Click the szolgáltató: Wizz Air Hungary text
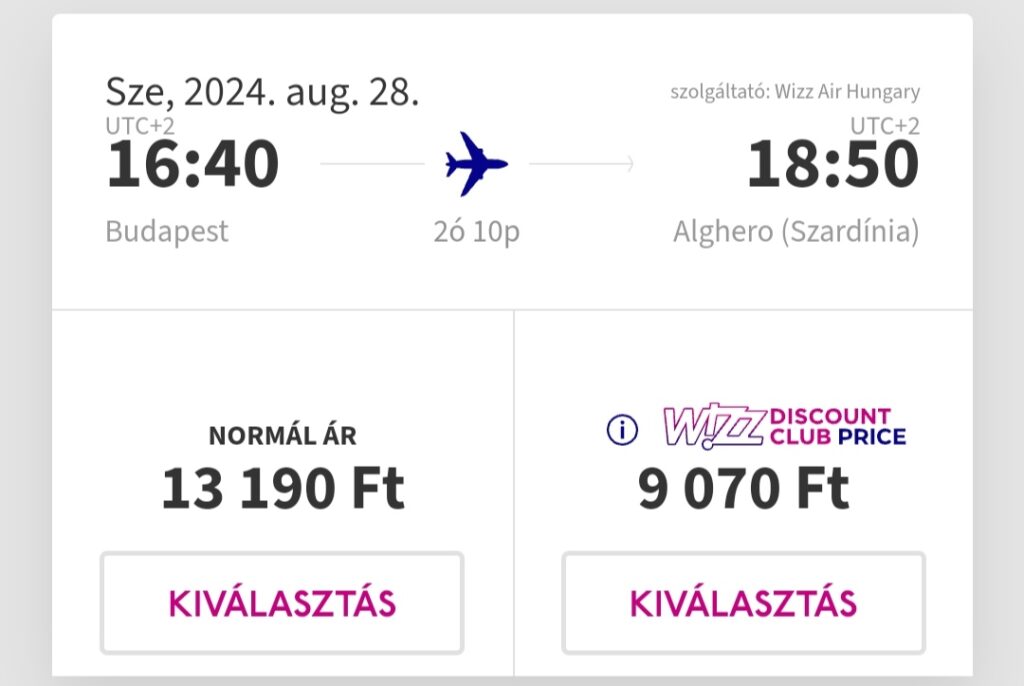 (x=795, y=91)
